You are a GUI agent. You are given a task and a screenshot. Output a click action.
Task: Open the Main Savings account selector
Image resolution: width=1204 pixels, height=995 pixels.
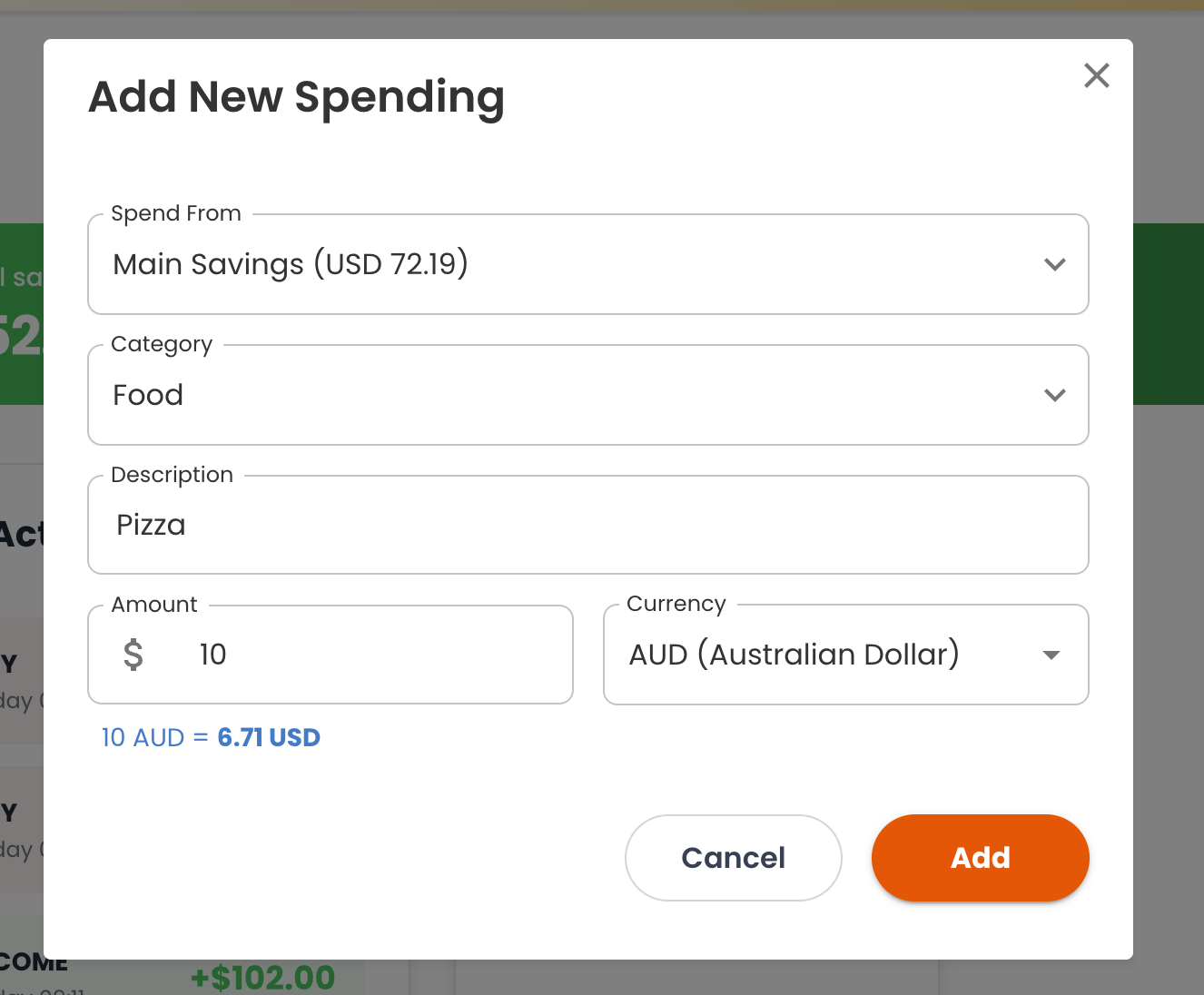(x=587, y=264)
